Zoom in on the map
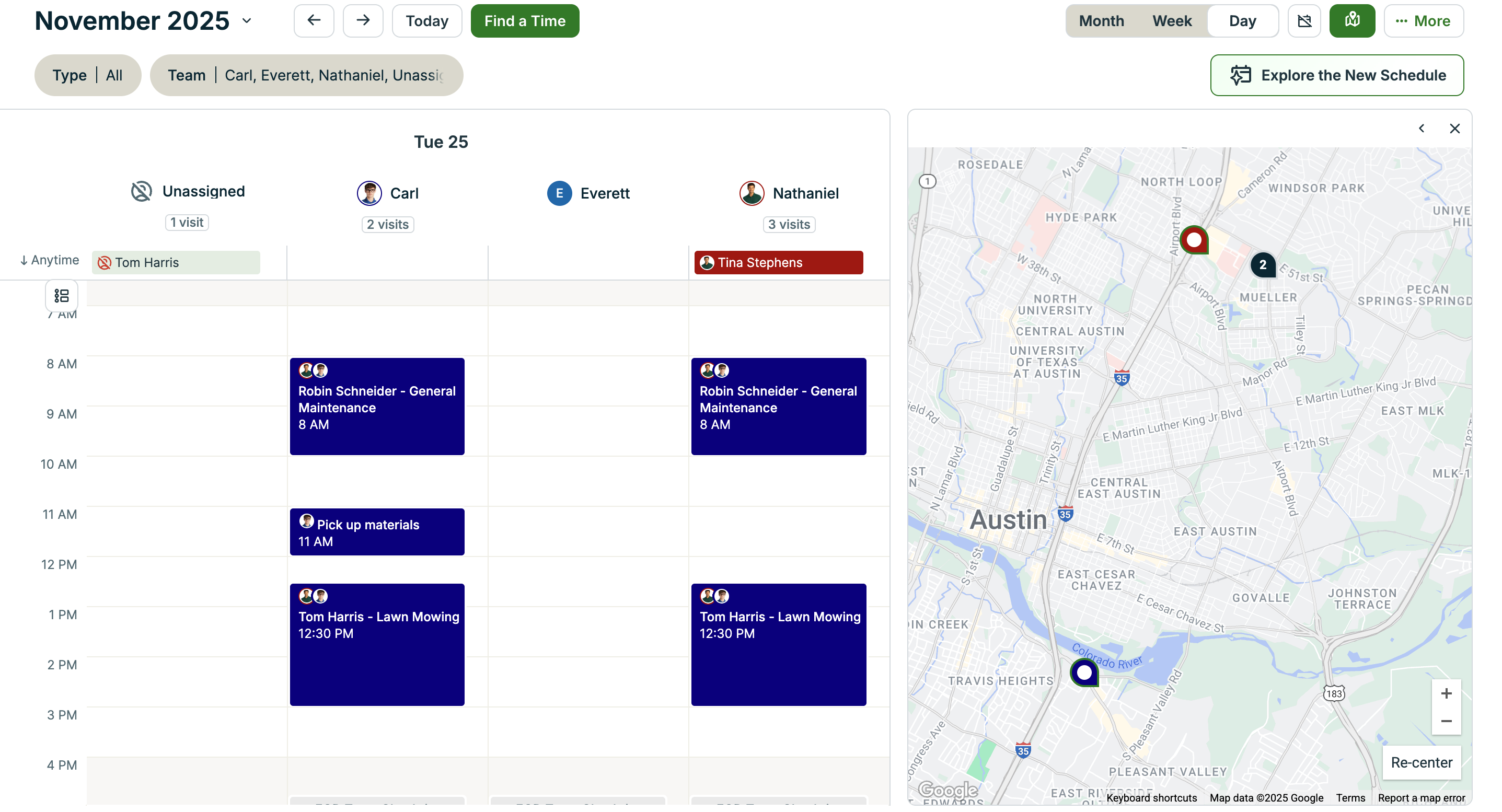The width and height of the screenshot is (1502, 812). pyautogui.click(x=1446, y=693)
